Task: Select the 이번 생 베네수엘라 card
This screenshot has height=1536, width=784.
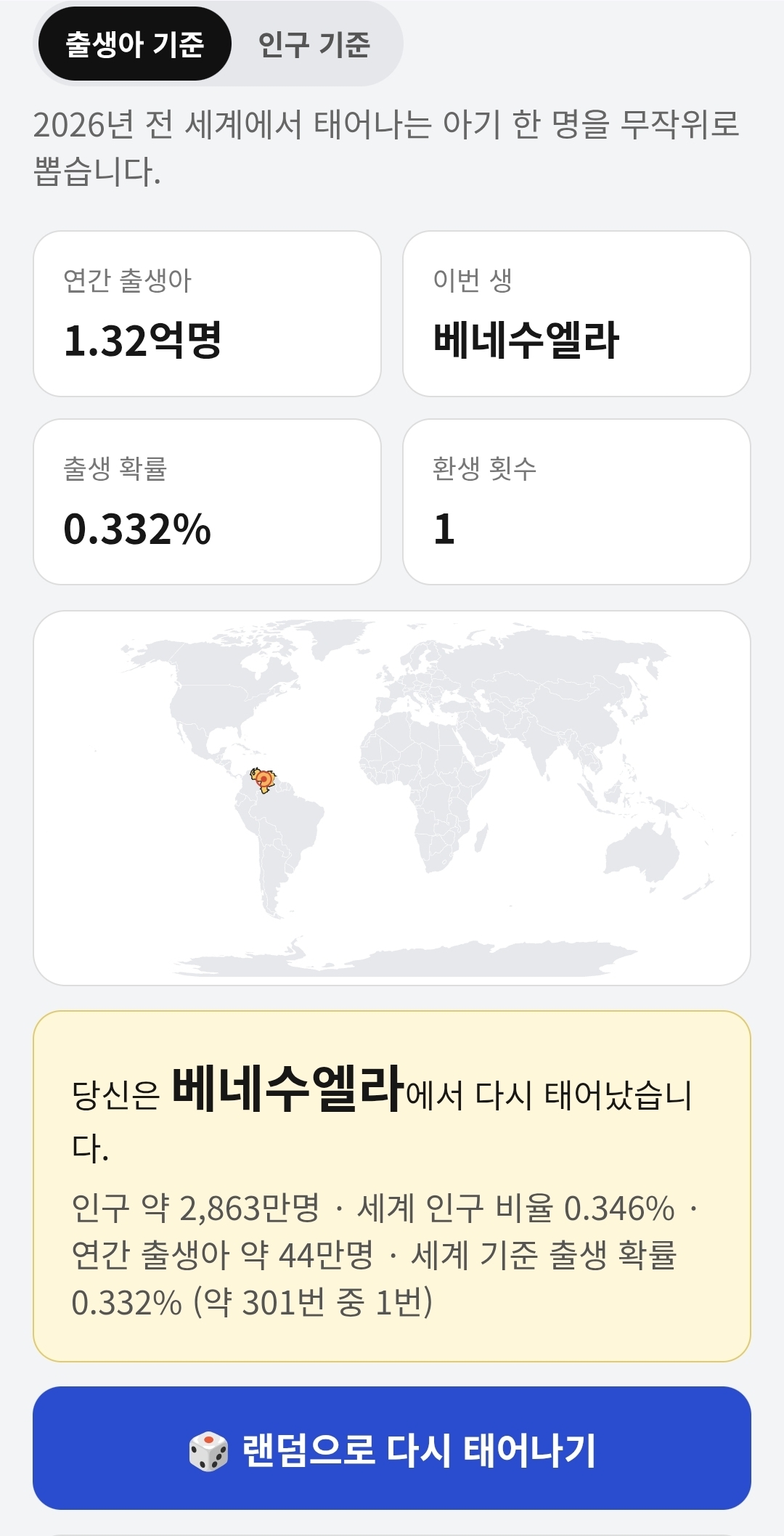Action: point(576,314)
